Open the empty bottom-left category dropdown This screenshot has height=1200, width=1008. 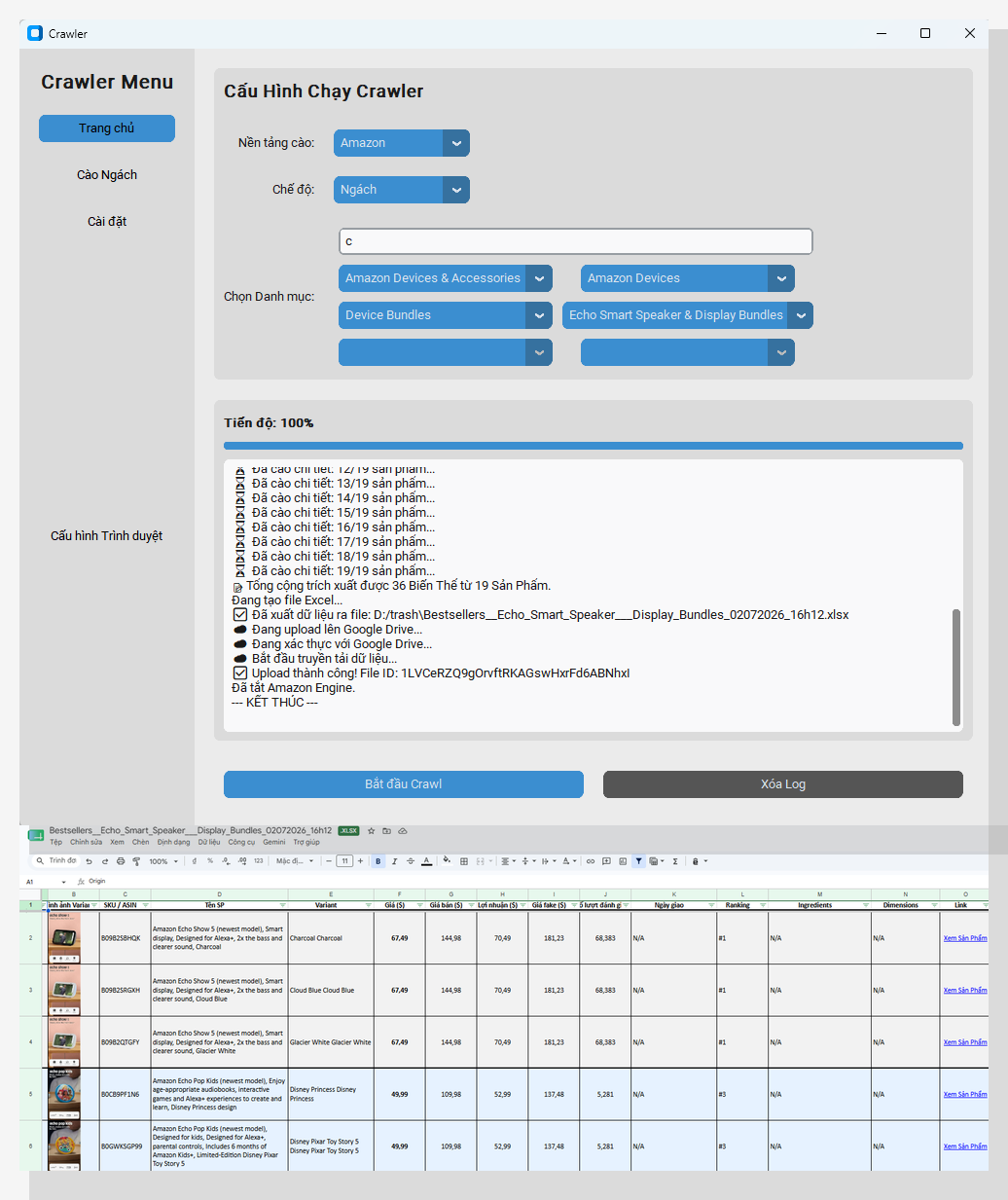pos(446,352)
